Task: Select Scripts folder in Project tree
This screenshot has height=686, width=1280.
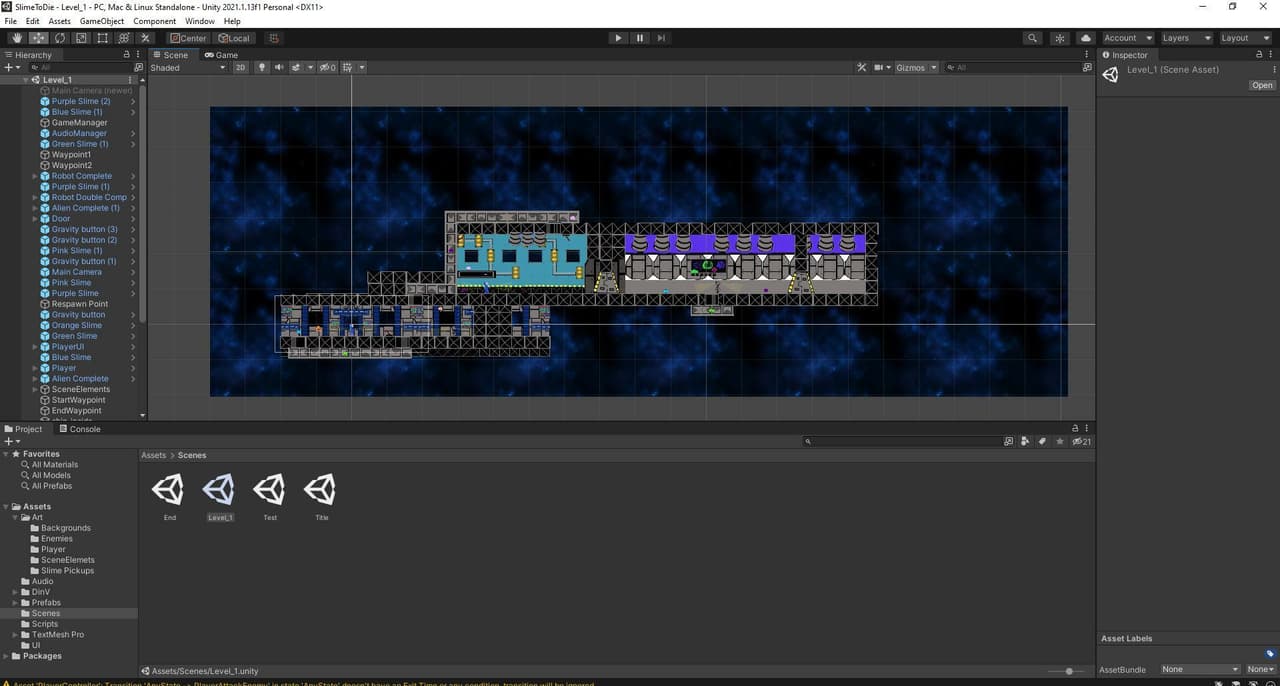Action: (45, 624)
